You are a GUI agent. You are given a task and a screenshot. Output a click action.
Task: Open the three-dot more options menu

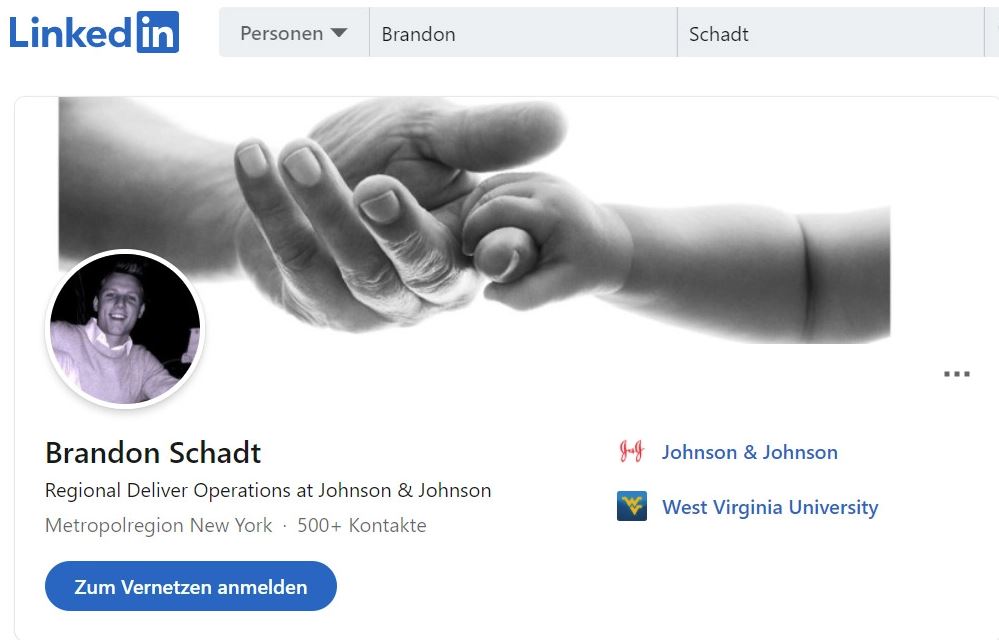tap(956, 374)
